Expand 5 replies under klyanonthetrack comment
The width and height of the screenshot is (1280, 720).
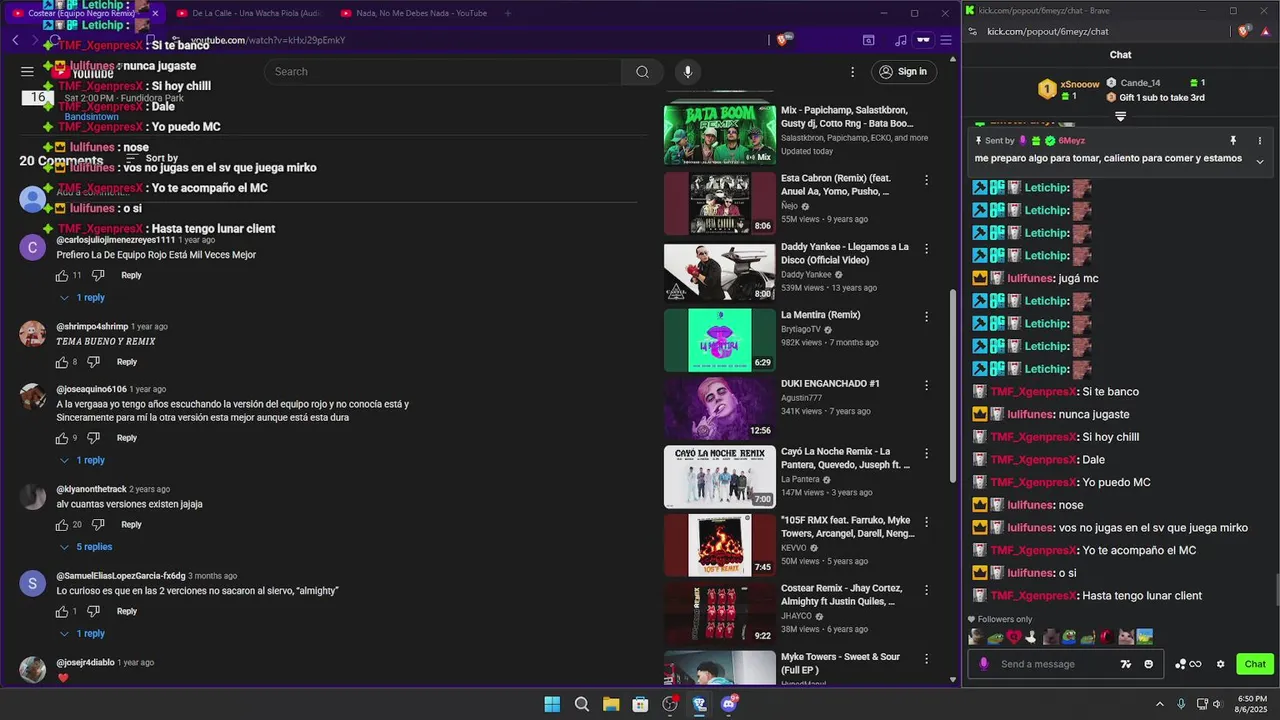(85, 547)
